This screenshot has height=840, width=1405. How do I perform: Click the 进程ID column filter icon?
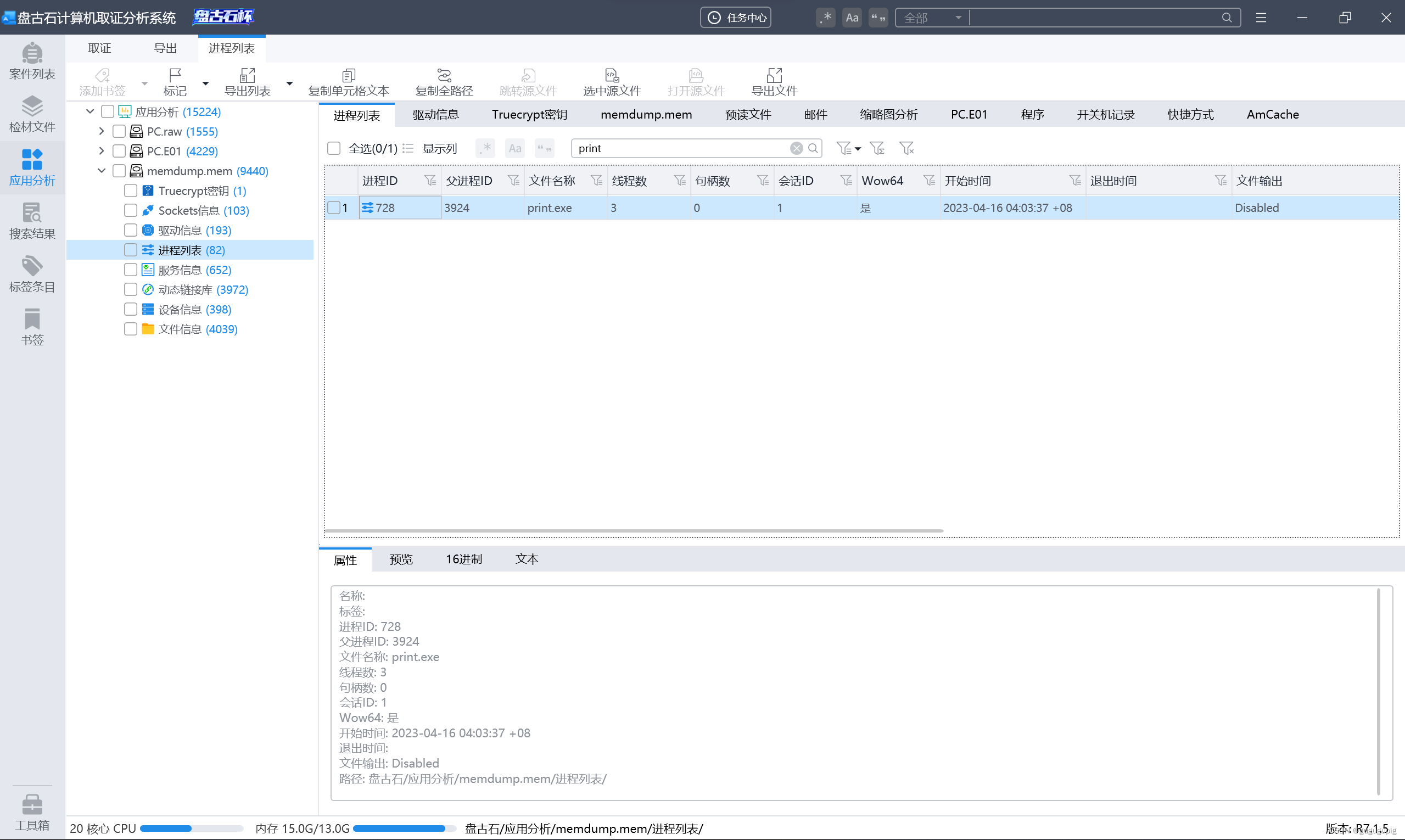430,181
